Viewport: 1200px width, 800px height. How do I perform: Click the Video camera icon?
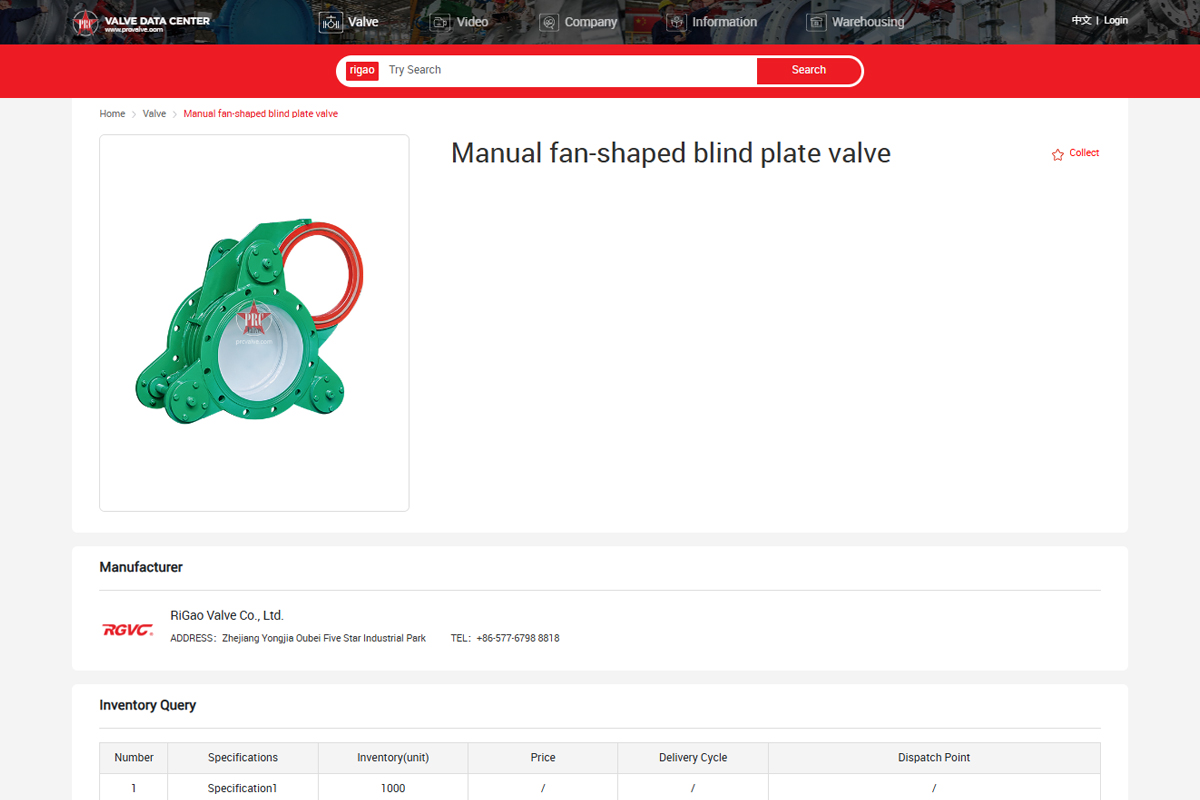pos(441,22)
